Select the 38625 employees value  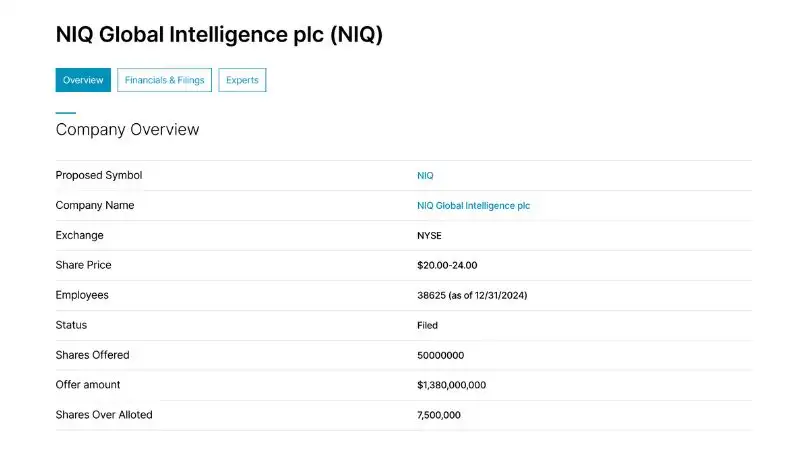(472, 295)
